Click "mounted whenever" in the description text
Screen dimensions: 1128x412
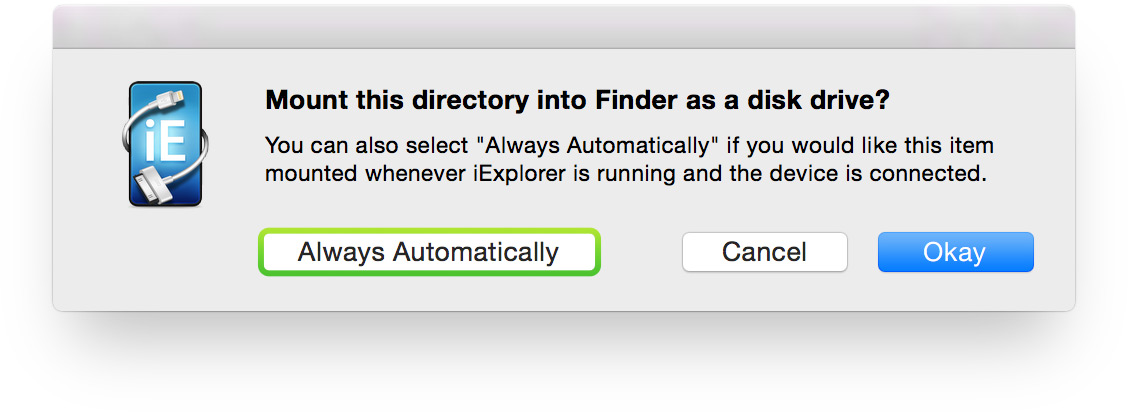353,174
